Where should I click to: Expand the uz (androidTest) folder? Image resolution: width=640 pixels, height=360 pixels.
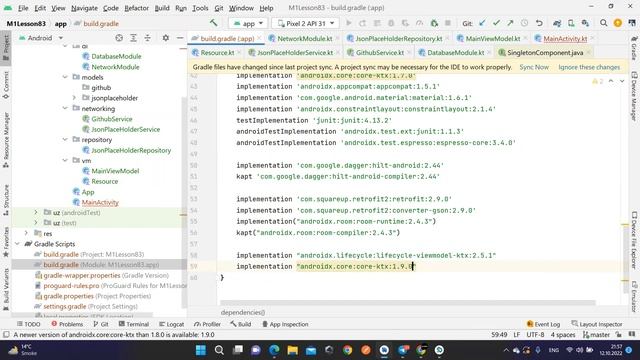coord(36,212)
